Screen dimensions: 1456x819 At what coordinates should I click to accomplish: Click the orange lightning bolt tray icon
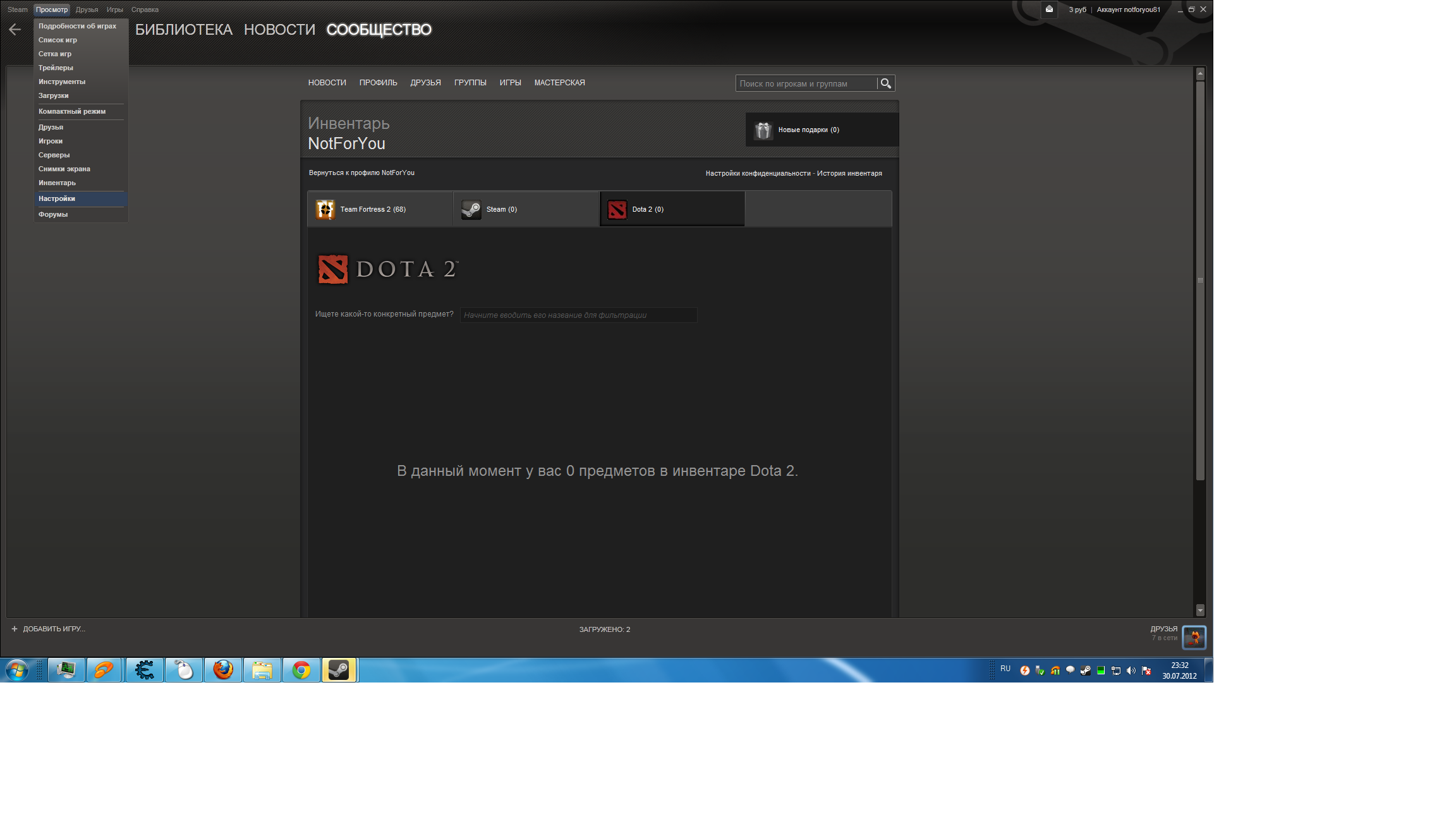tap(1024, 670)
